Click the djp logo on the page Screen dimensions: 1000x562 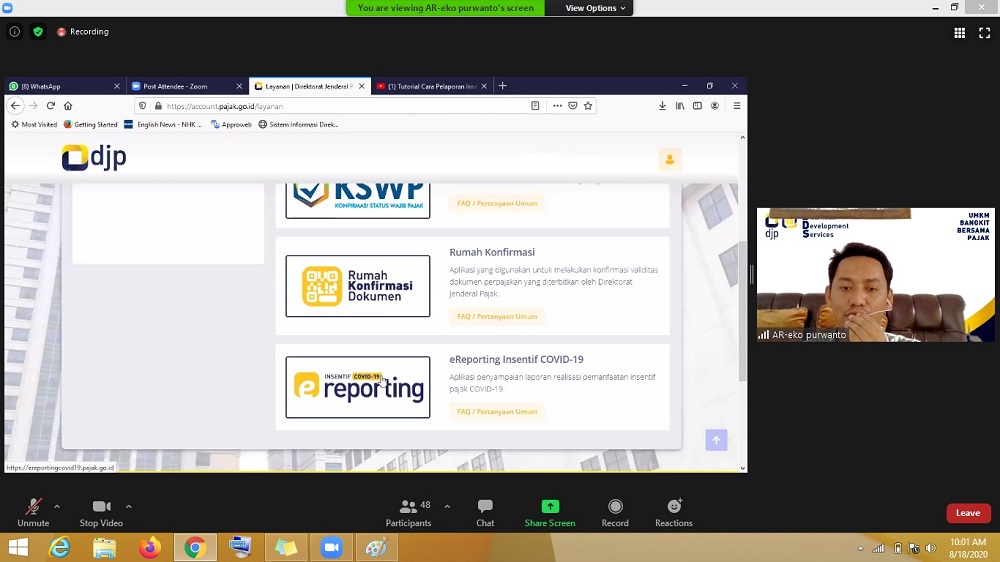(x=94, y=158)
